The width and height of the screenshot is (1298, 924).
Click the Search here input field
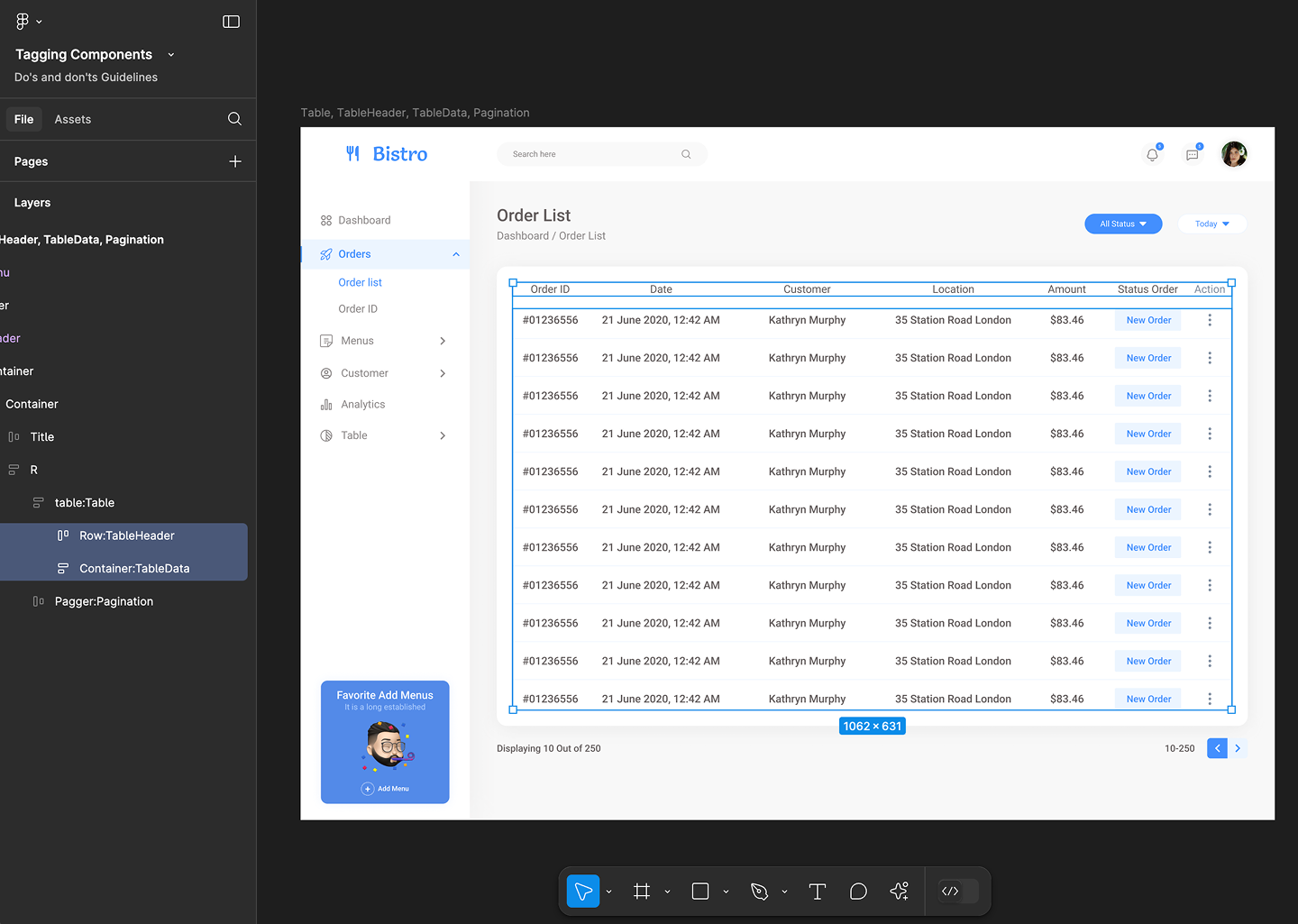tap(602, 154)
